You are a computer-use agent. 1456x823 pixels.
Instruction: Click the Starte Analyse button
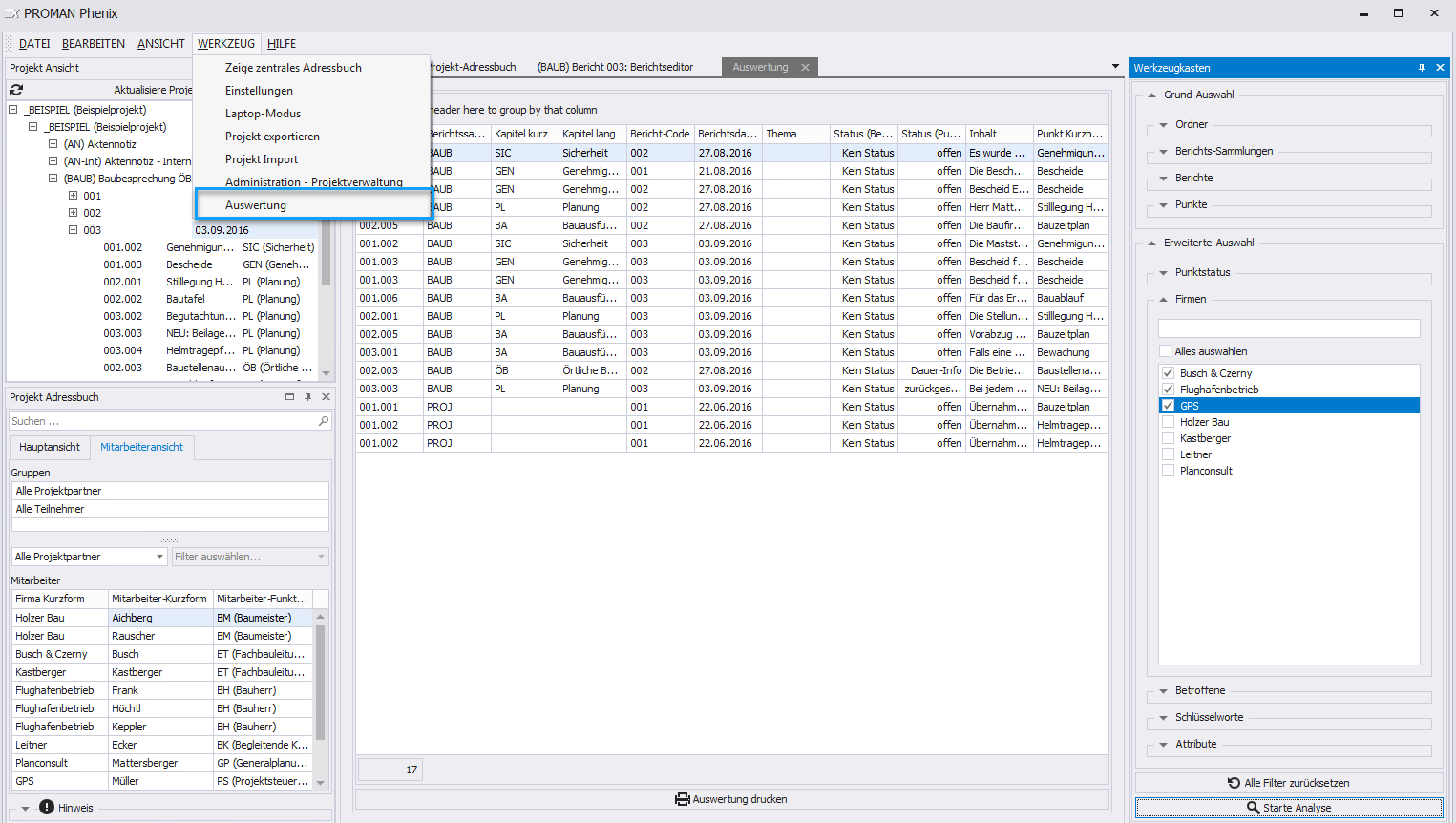pyautogui.click(x=1289, y=808)
